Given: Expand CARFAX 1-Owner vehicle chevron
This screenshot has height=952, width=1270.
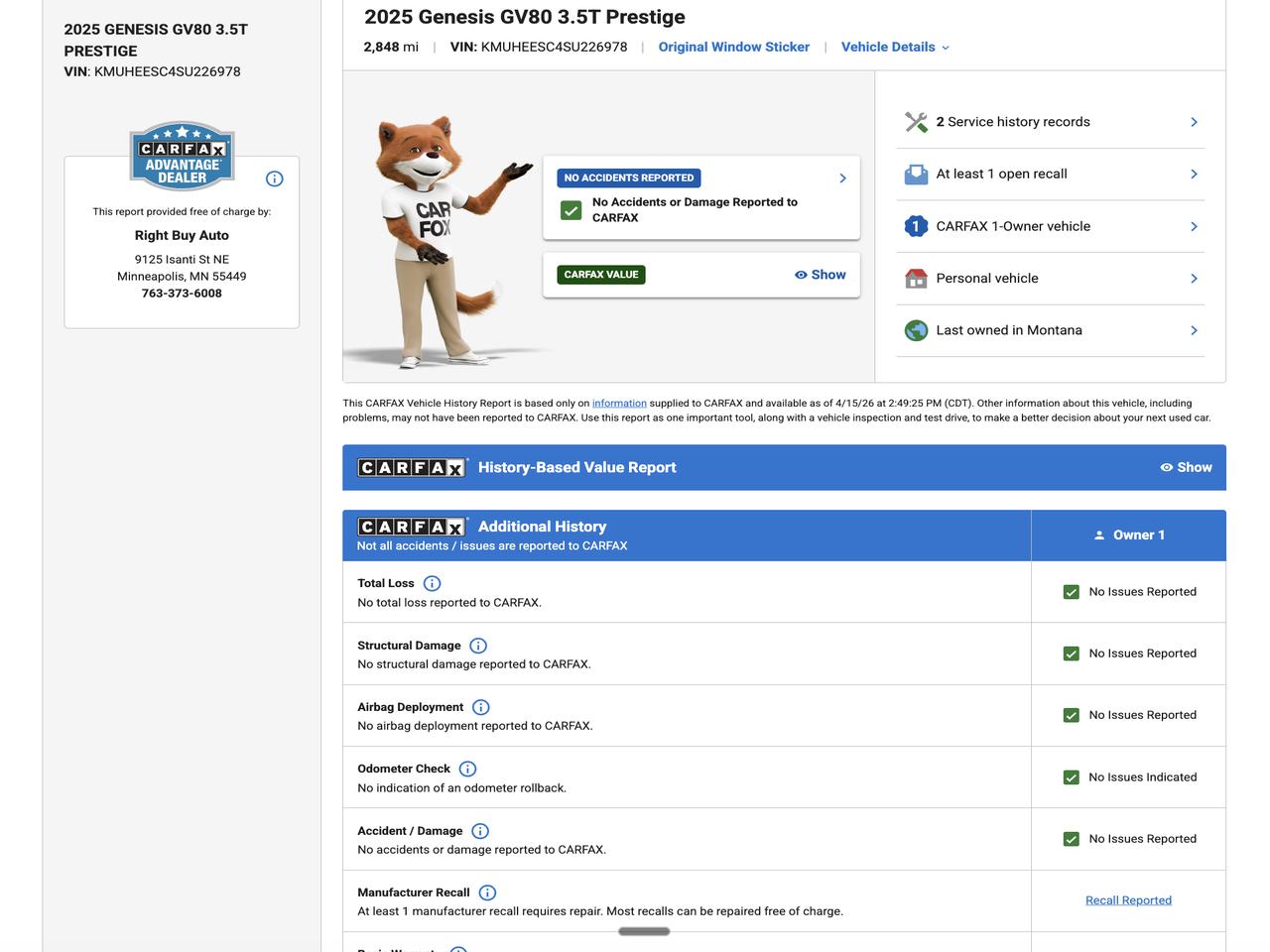Looking at the screenshot, I should coord(1194,226).
